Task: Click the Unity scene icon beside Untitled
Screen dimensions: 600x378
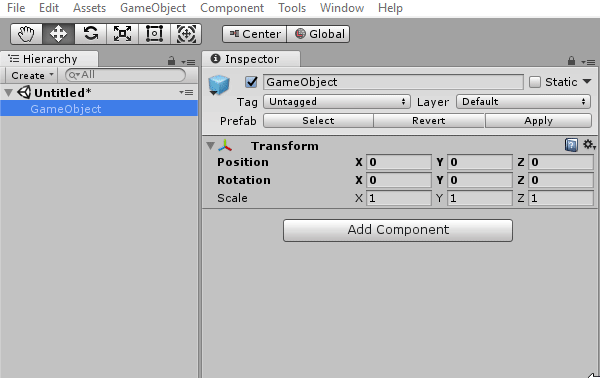Action: coord(24,92)
